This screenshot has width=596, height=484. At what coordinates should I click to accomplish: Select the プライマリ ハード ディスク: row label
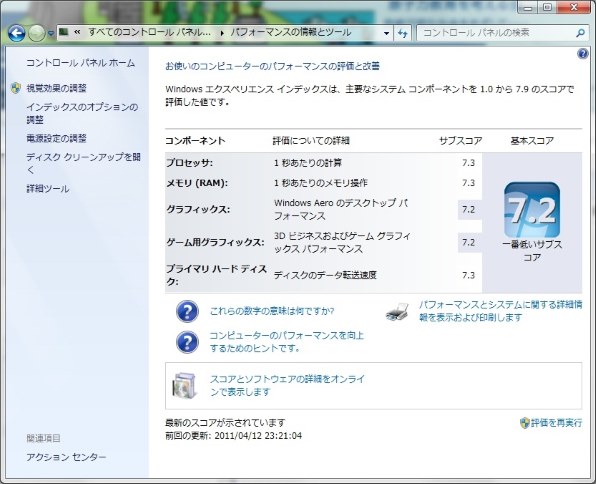[217, 275]
